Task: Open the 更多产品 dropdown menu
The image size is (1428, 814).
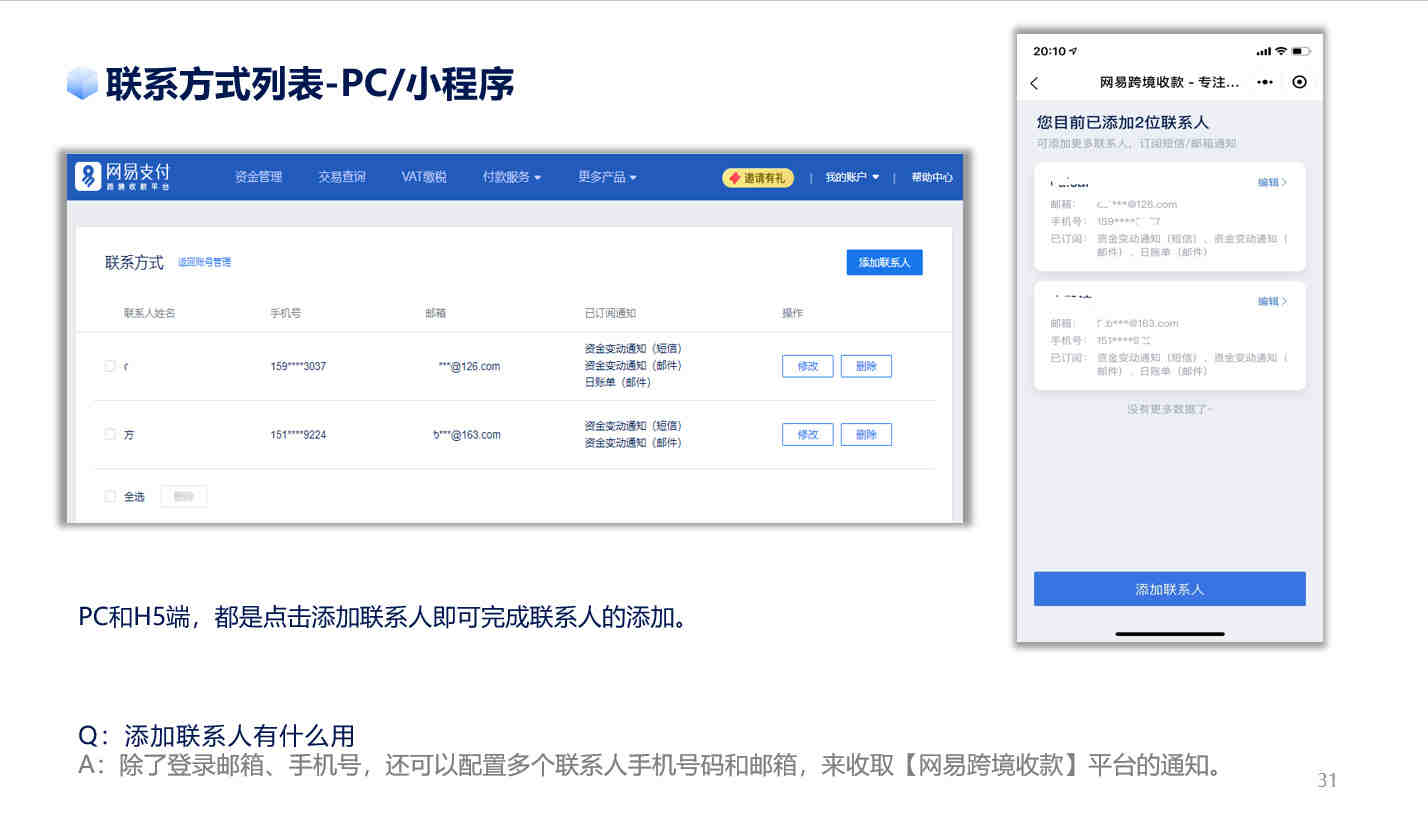Action: point(607,177)
